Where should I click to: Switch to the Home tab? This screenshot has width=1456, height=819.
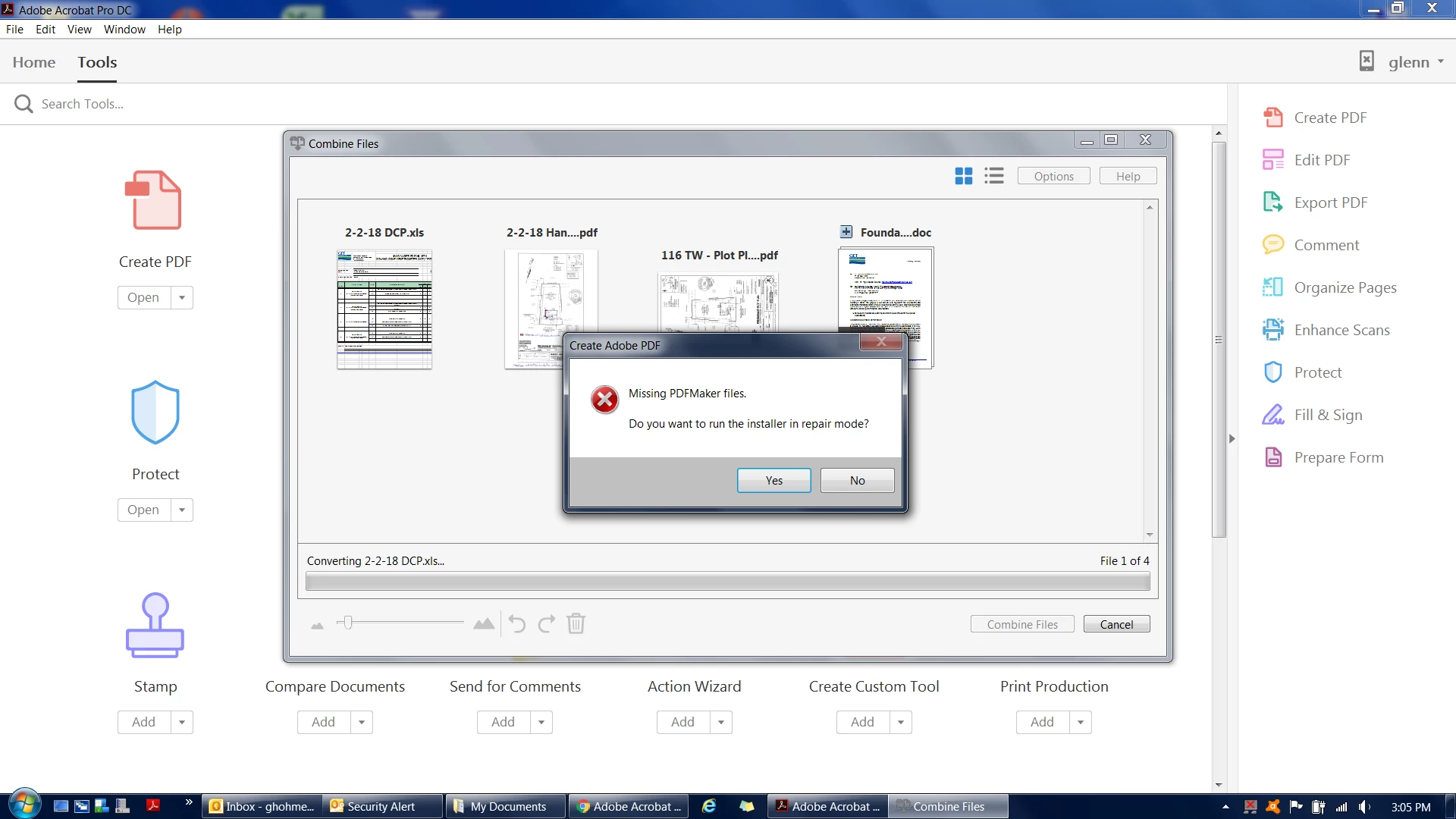click(x=33, y=62)
